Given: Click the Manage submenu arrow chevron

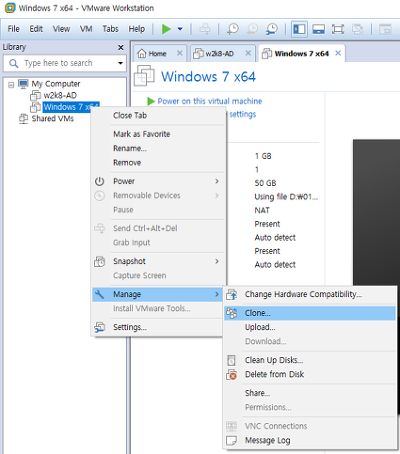Looking at the screenshot, I should (x=217, y=294).
